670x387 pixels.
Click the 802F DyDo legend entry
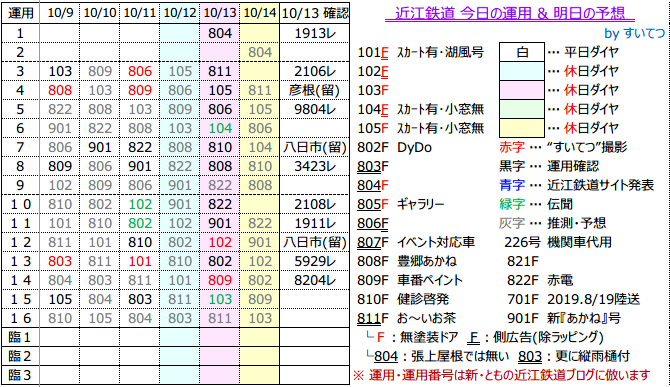394,147
